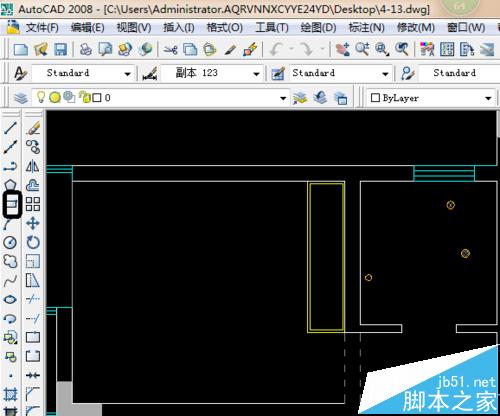Open the 文件(F) menu
This screenshot has height=416, width=500.
point(42,27)
